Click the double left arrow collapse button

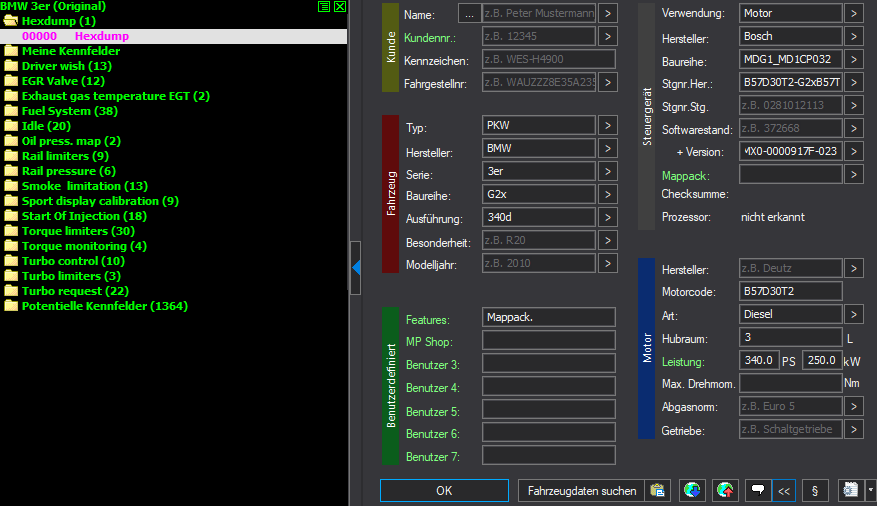pyautogui.click(x=784, y=491)
